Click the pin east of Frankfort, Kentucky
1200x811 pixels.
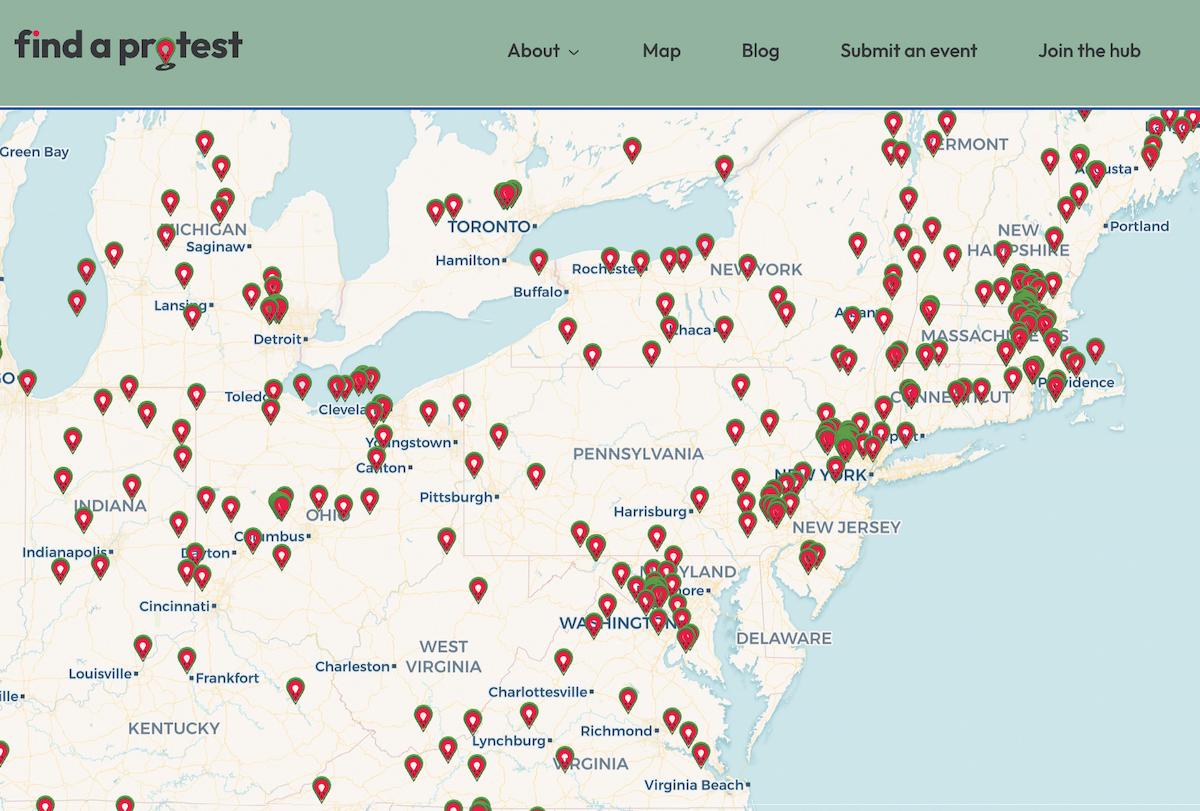tap(295, 688)
